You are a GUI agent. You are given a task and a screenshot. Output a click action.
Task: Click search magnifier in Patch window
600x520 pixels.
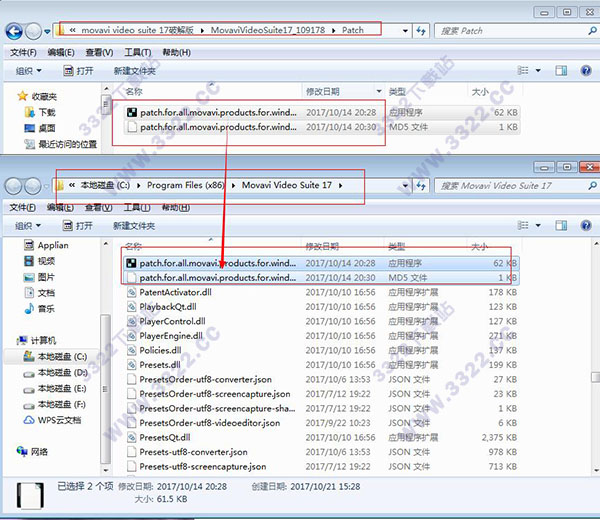click(x=592, y=31)
